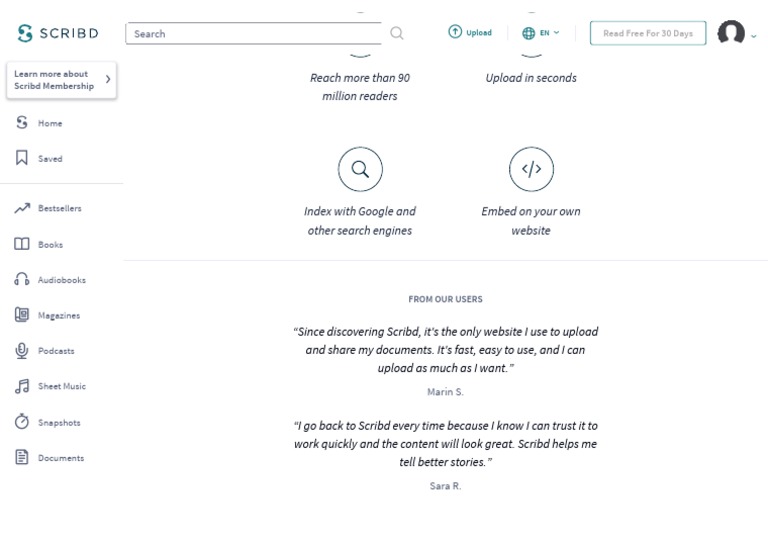The height and width of the screenshot is (543, 768).
Task: Open Magazines in the sidebar
Action: click(x=58, y=316)
